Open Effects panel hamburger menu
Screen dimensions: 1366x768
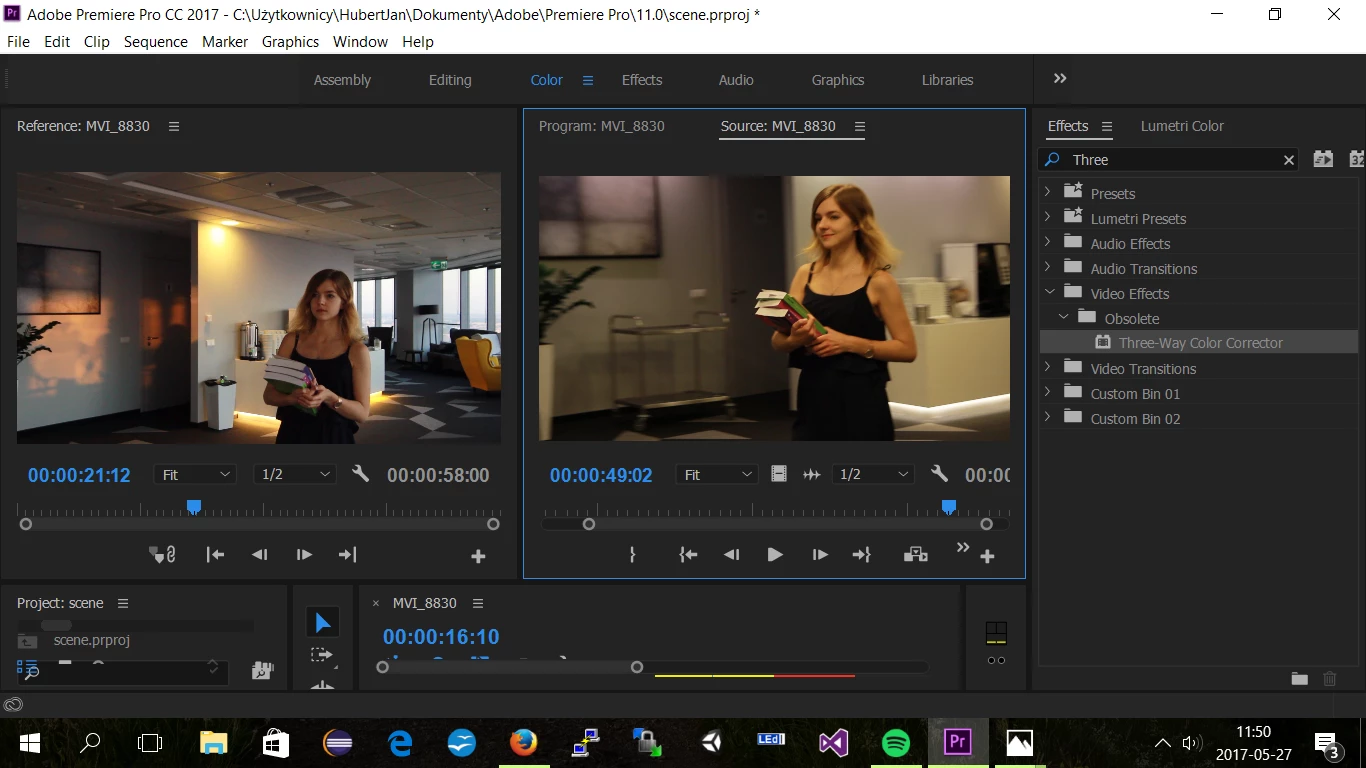1107,126
